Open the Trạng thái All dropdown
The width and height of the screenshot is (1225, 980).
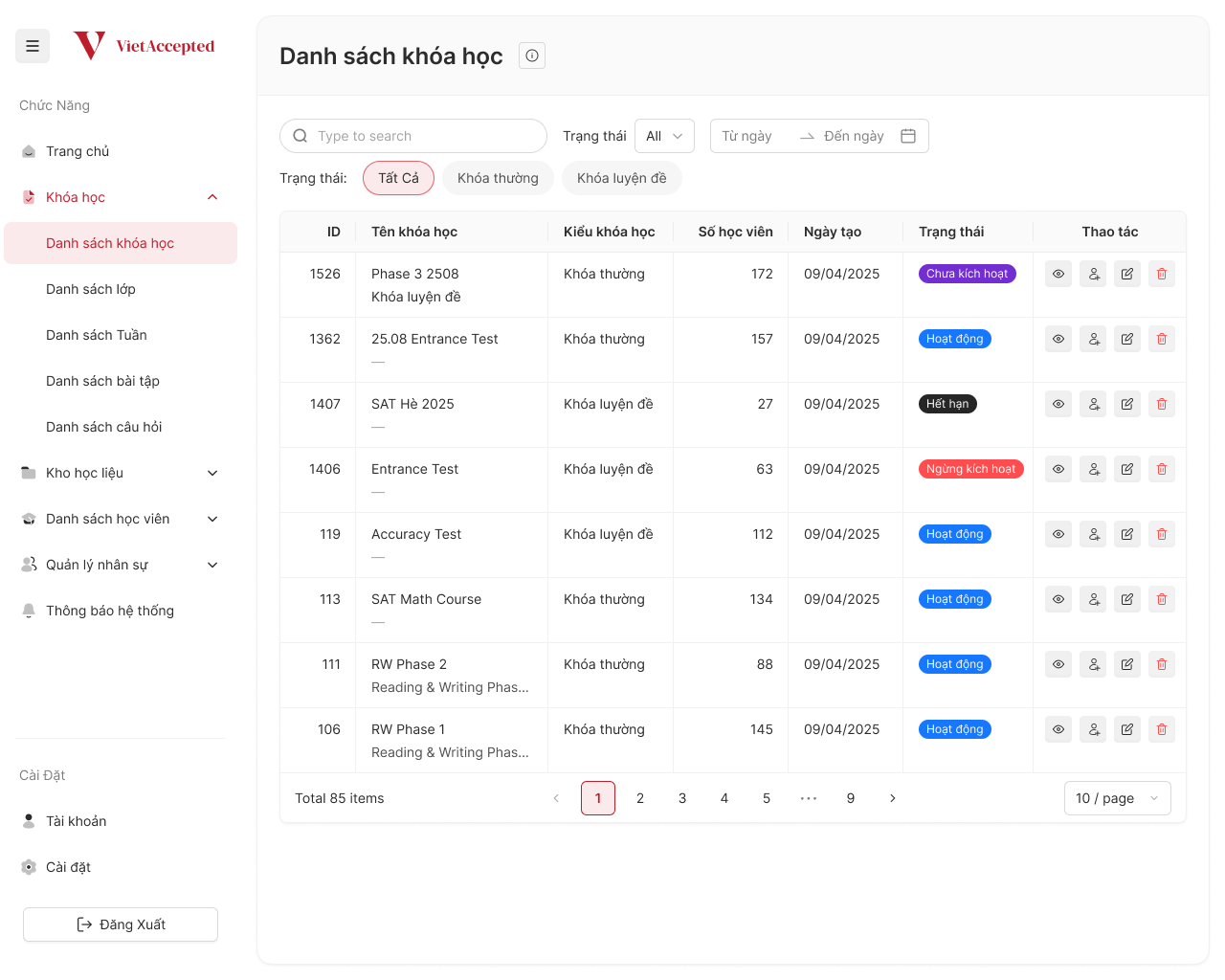(x=664, y=136)
